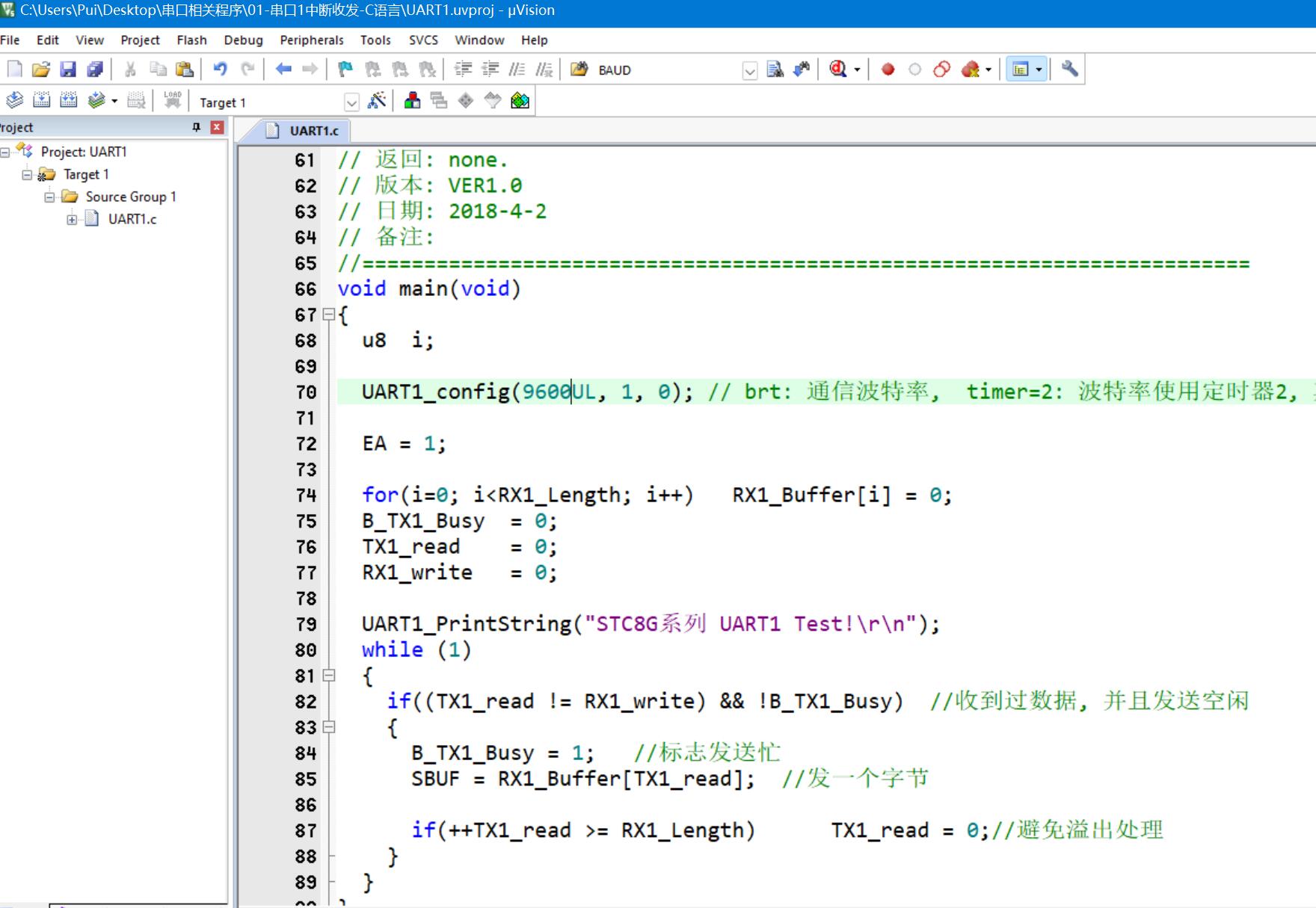This screenshot has height=908, width=1316.
Task: Click the Save file floppy disk icon
Action: tap(68, 70)
